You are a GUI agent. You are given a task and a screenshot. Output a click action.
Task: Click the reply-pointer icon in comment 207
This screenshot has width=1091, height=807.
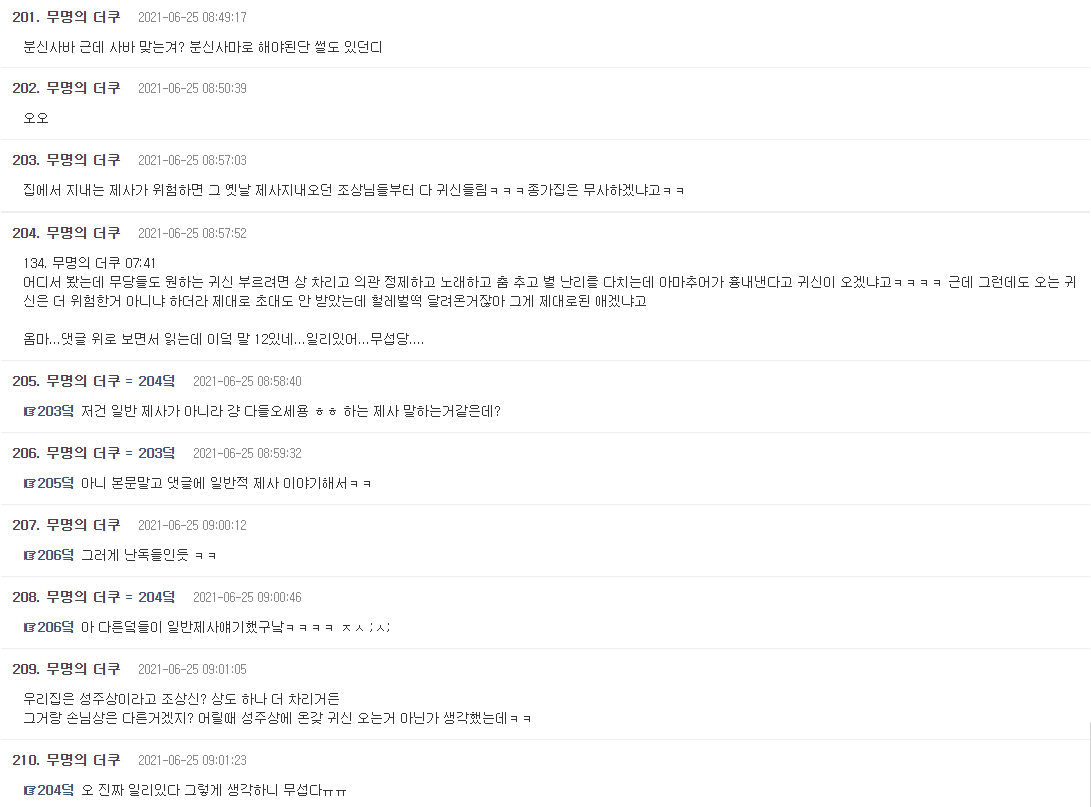pyautogui.click(x=29, y=555)
